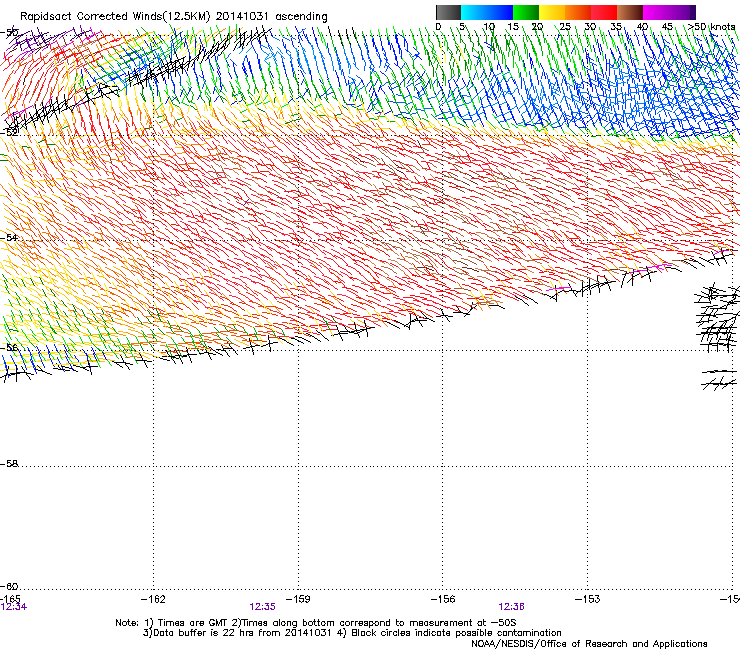Click the '-60' latitude axis label

tap(8, 586)
